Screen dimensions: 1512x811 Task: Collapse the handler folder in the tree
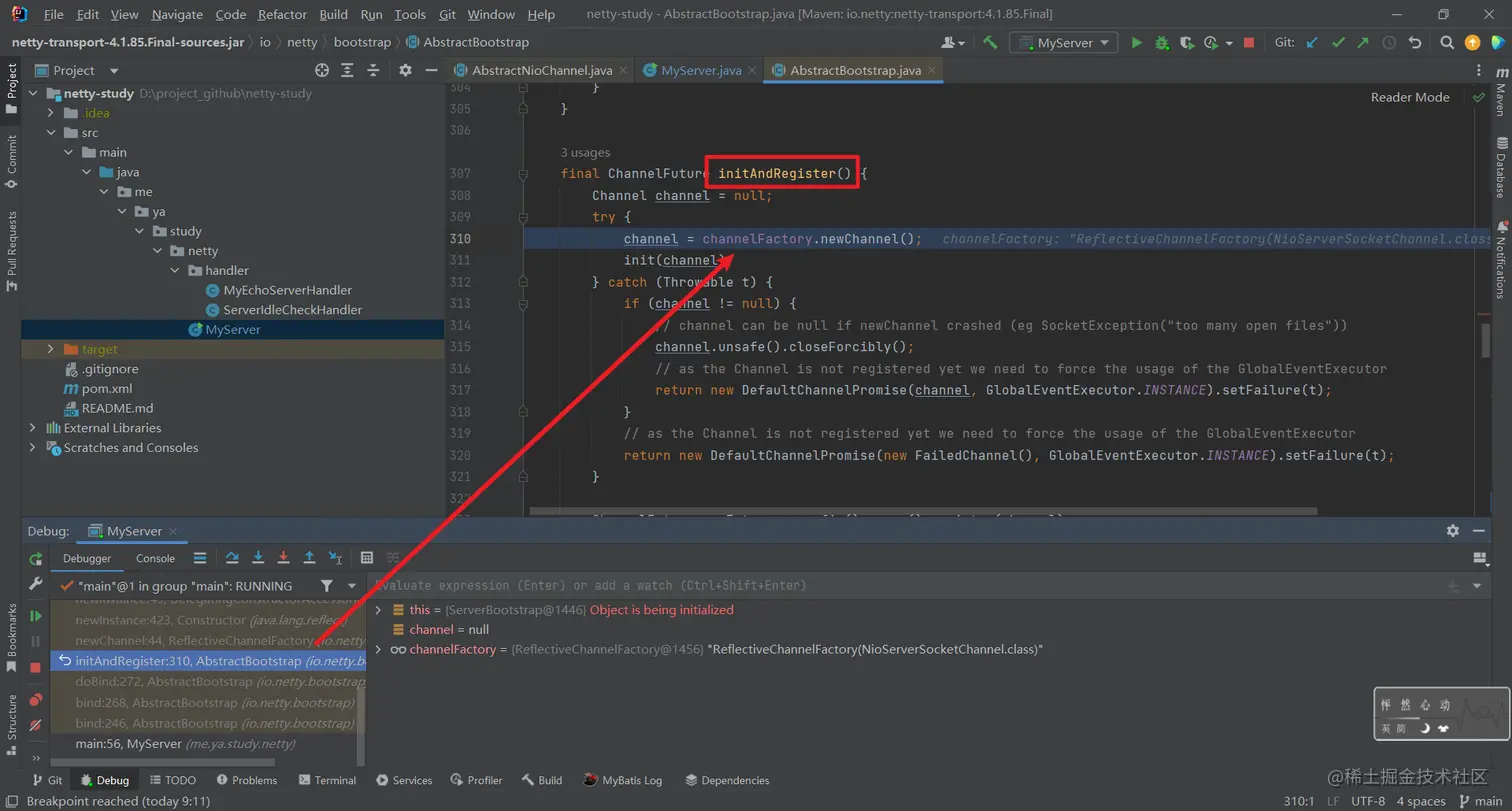(175, 270)
